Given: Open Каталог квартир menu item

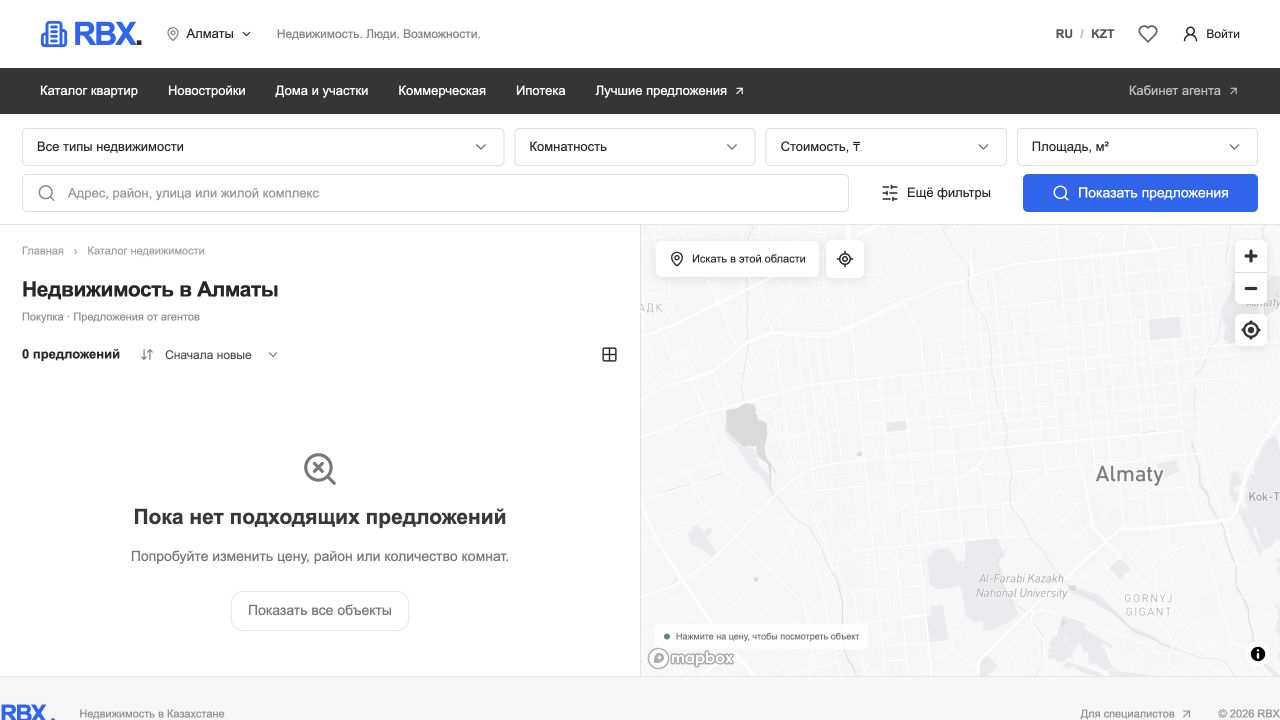Looking at the screenshot, I should (89, 90).
